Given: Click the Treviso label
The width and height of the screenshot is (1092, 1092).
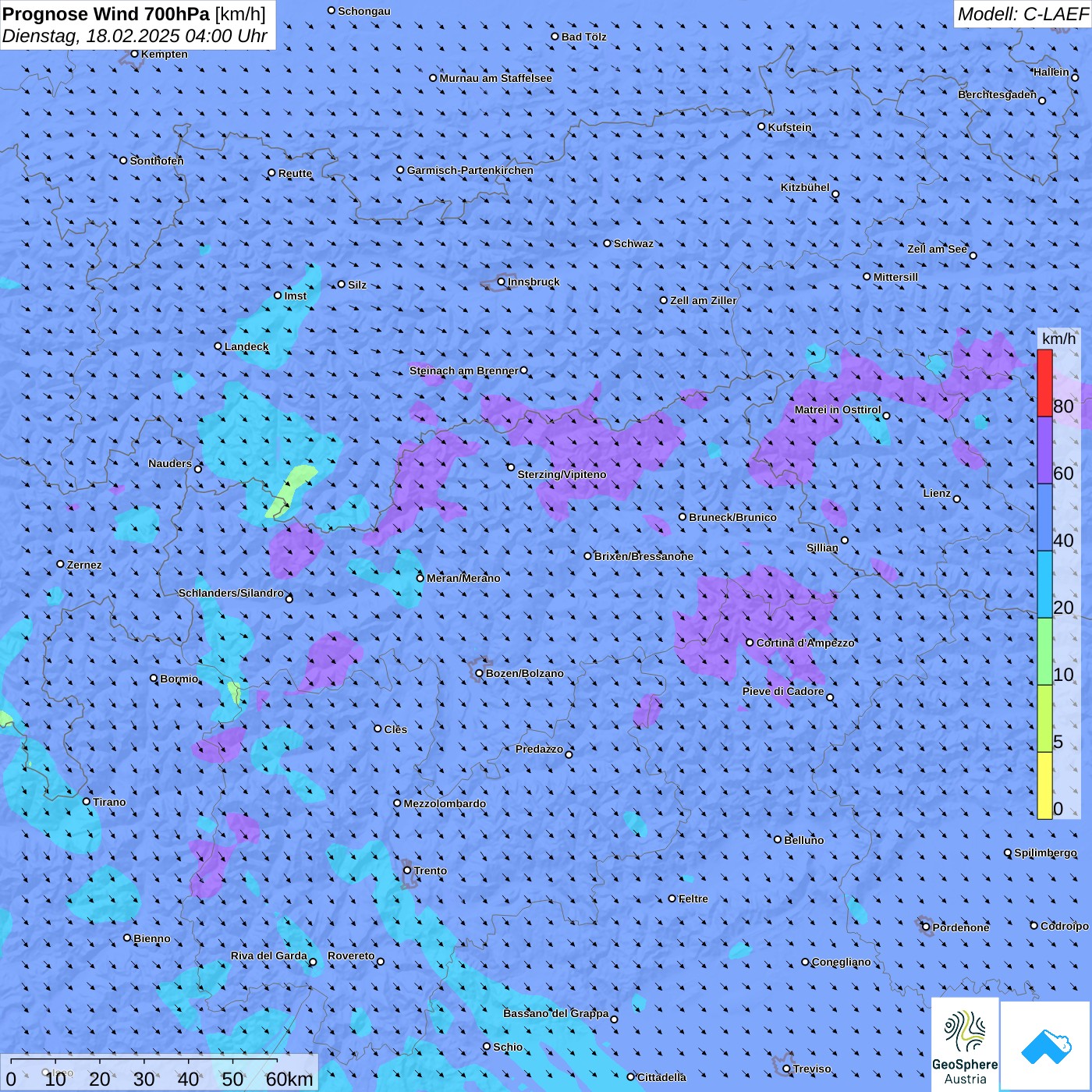Looking at the screenshot, I should 812,1069.
